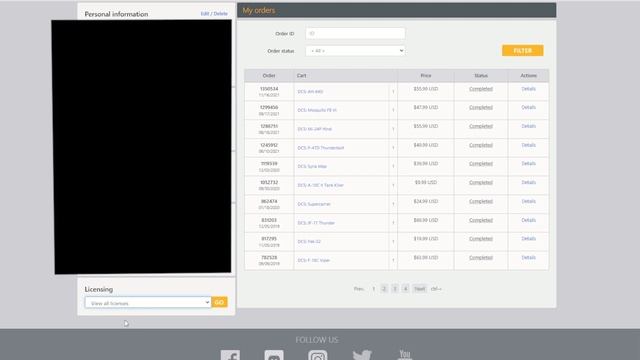Go to orders page 4

click(x=405, y=289)
